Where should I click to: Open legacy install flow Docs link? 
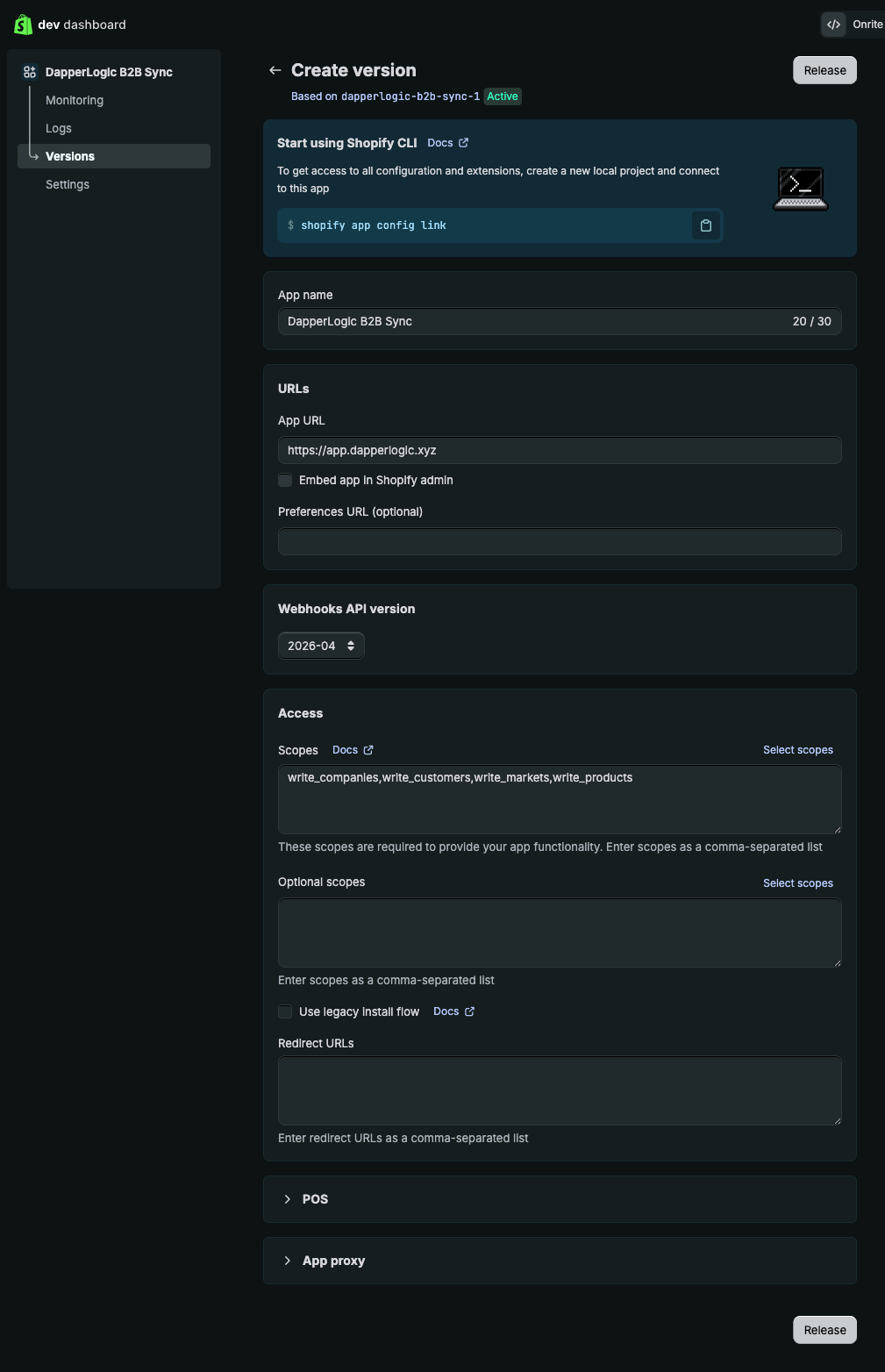[x=454, y=1011]
